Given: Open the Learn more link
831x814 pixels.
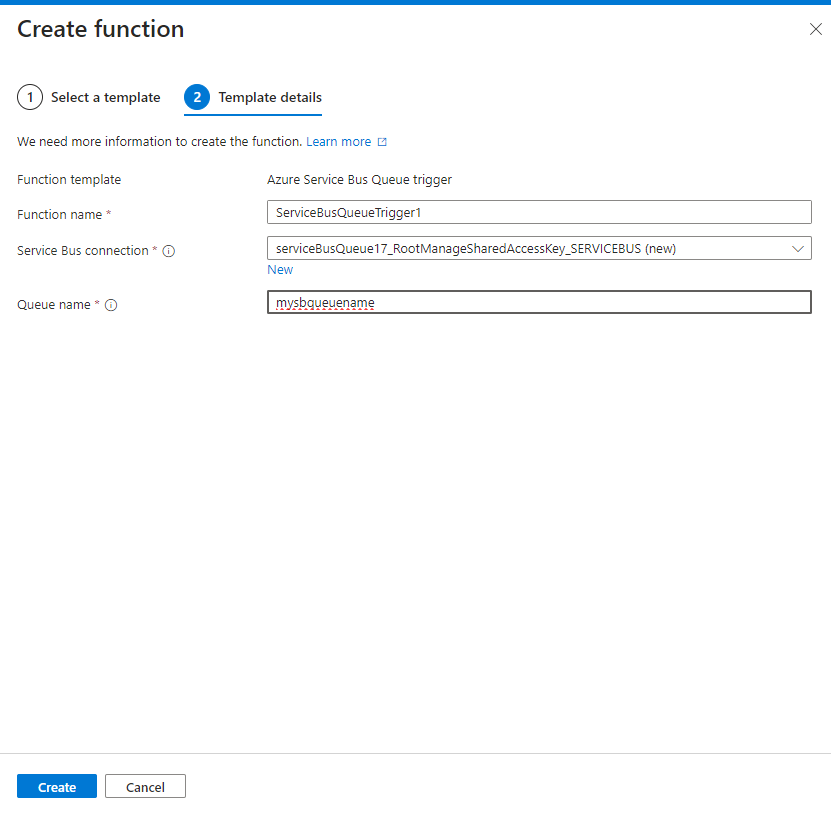Looking at the screenshot, I should click(x=339, y=141).
